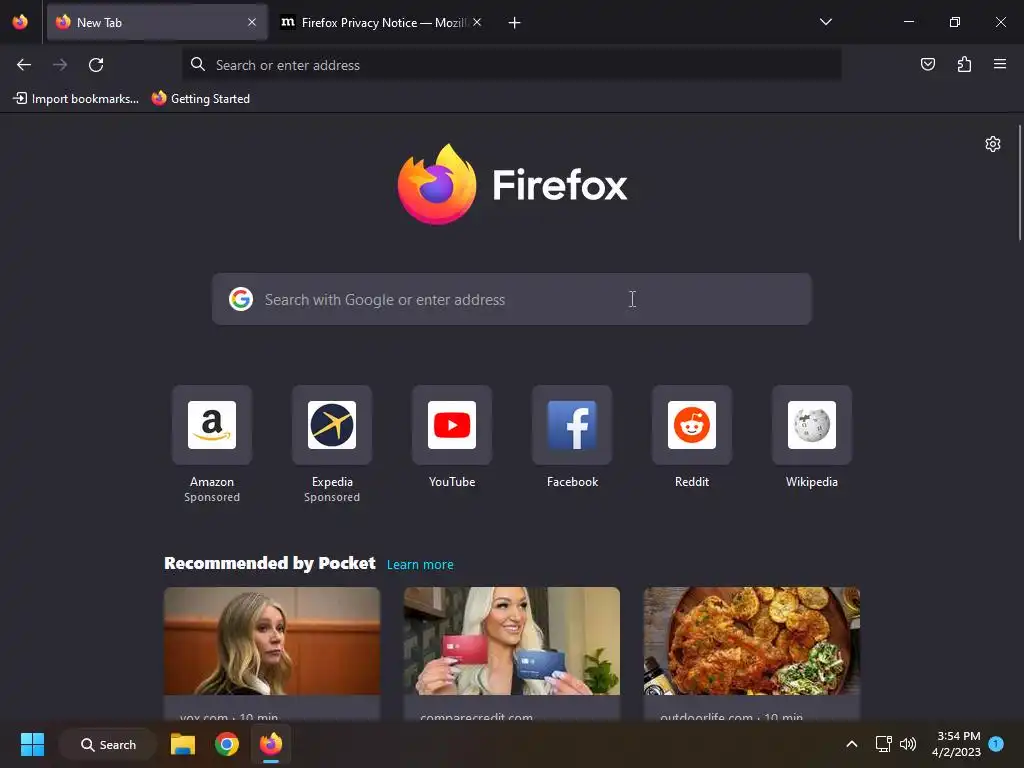1024x768 pixels.
Task: Open the Wikipedia shortcut tile
Action: (812, 425)
